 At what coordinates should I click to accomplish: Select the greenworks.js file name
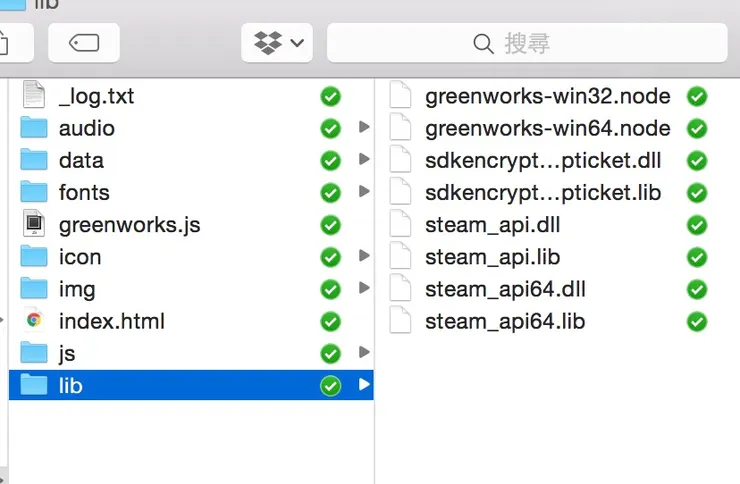click(x=129, y=225)
